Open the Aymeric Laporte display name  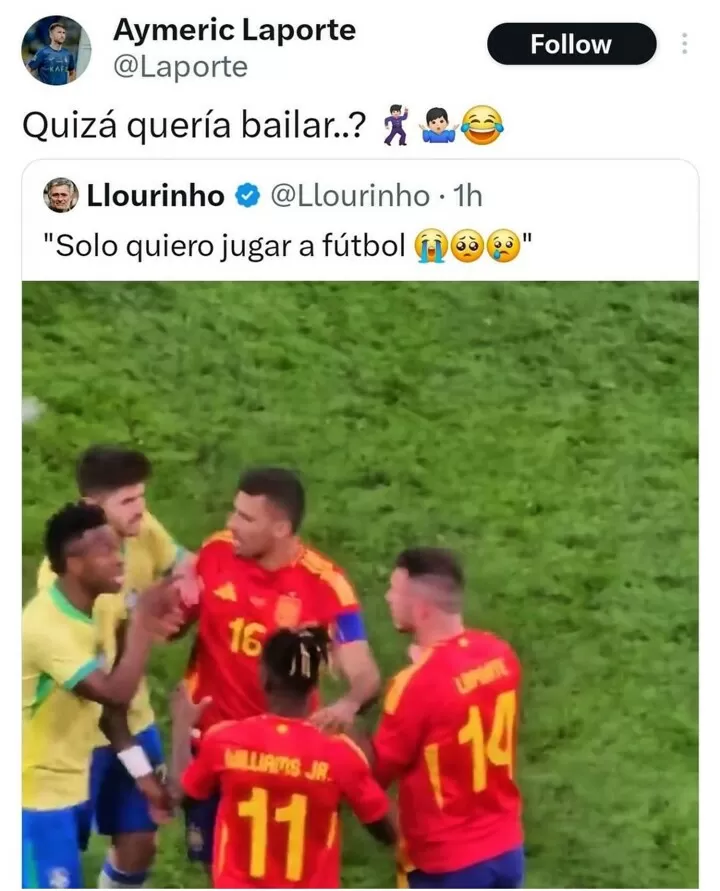tap(234, 30)
